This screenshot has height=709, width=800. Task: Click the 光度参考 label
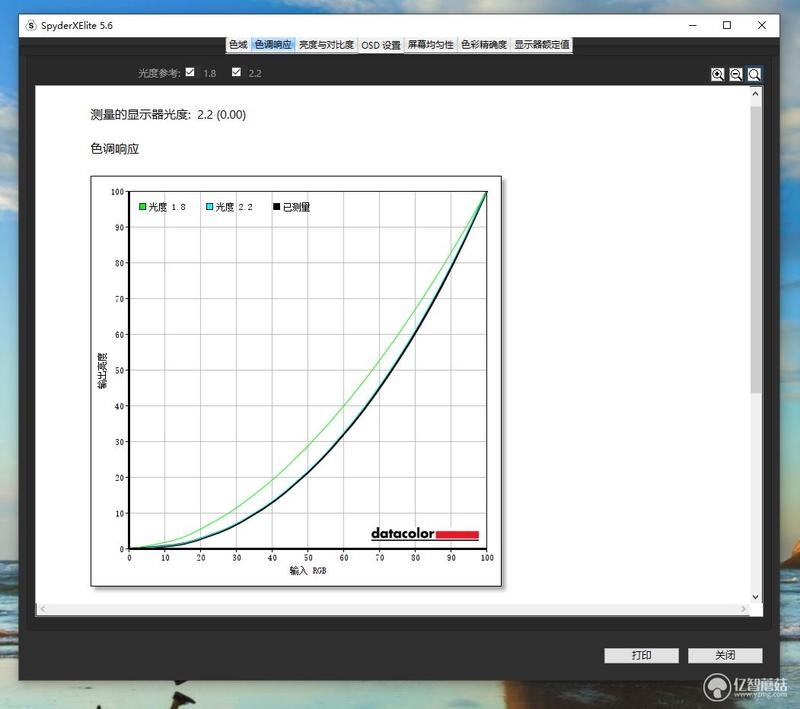(x=159, y=73)
